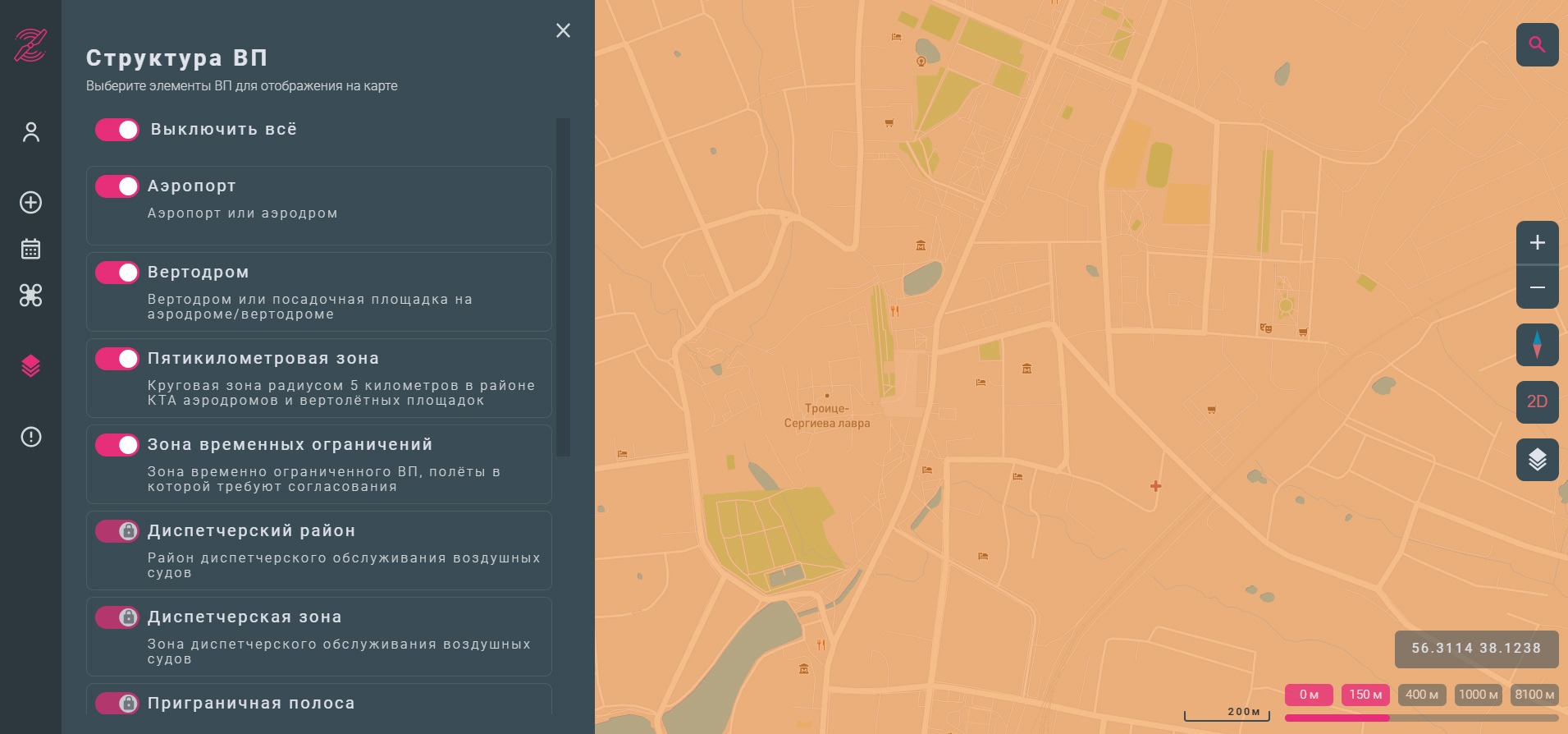Click the map search magnifier button
1568x734 pixels.
click(1537, 44)
